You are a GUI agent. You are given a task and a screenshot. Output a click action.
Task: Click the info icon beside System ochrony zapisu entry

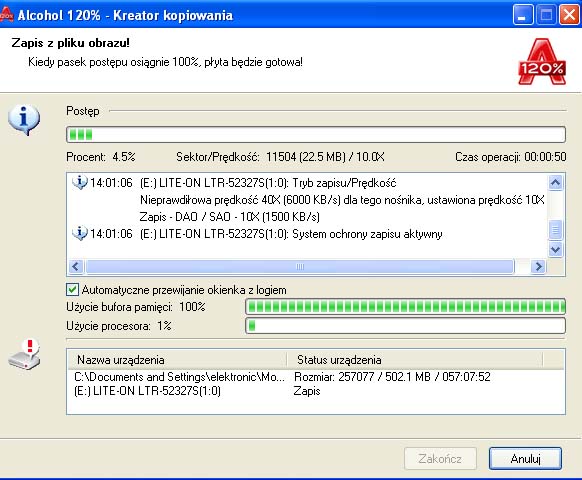tap(79, 234)
